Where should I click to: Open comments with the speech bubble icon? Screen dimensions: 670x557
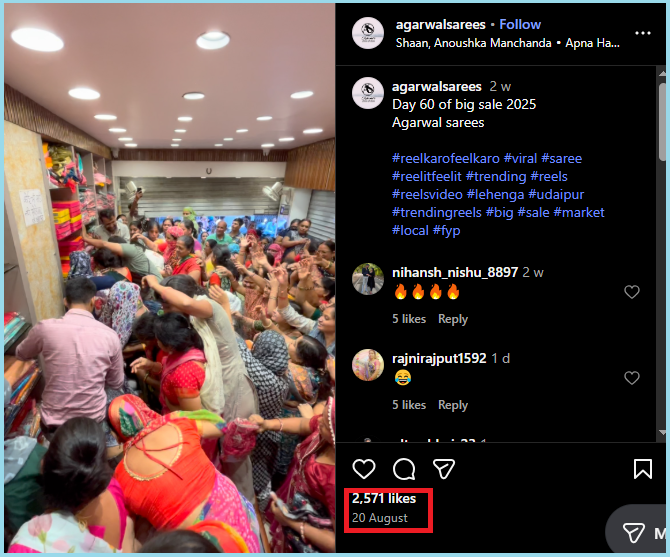coord(404,469)
